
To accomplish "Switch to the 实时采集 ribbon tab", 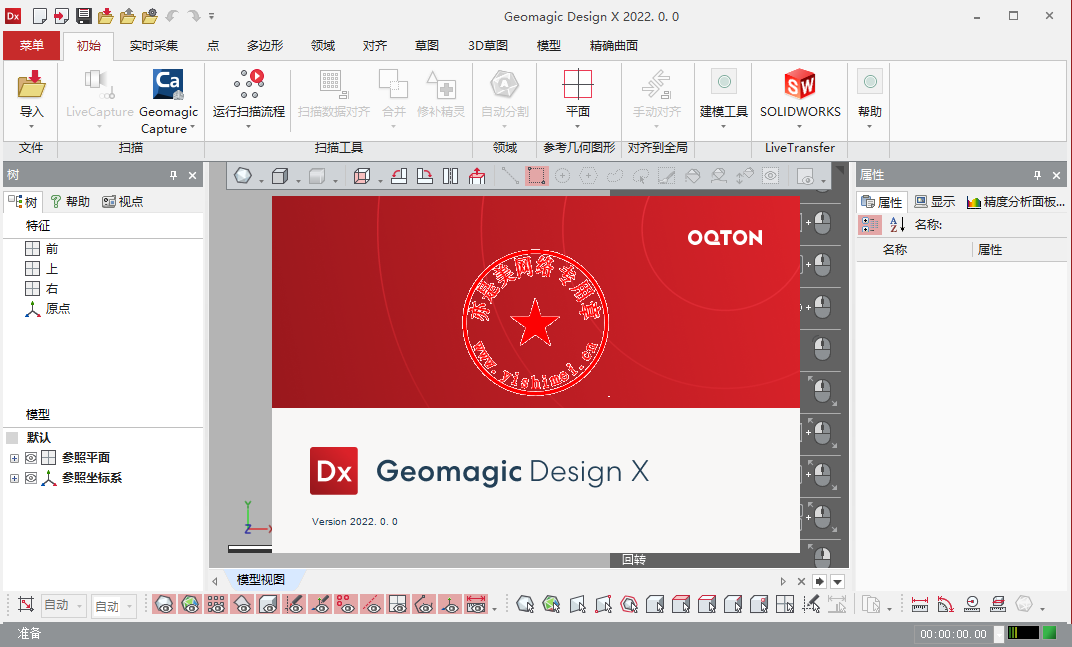I will [154, 46].
